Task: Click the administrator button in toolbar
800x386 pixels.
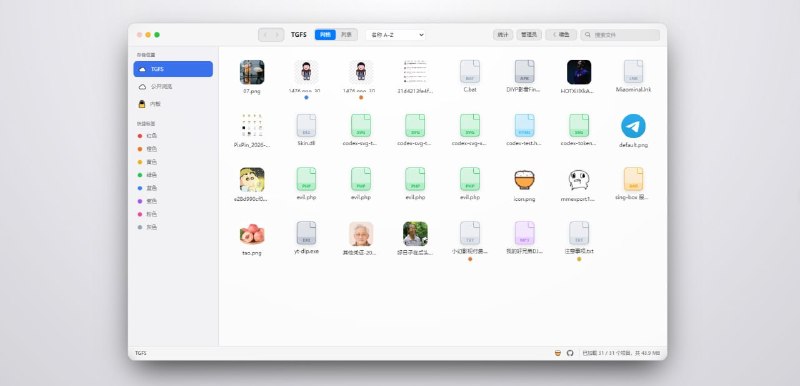Action: coord(529,35)
